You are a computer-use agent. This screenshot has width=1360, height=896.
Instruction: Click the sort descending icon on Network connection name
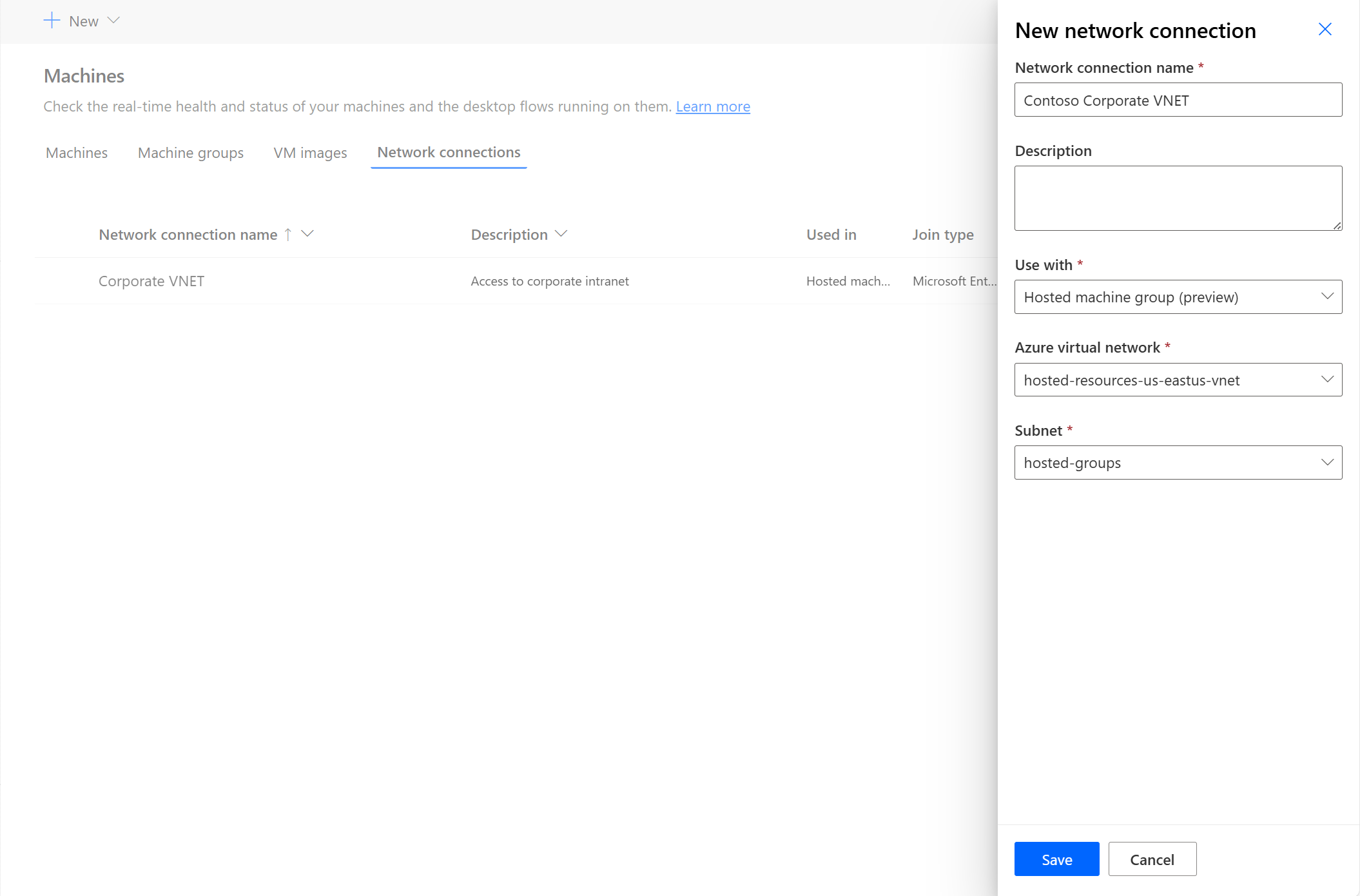(309, 234)
